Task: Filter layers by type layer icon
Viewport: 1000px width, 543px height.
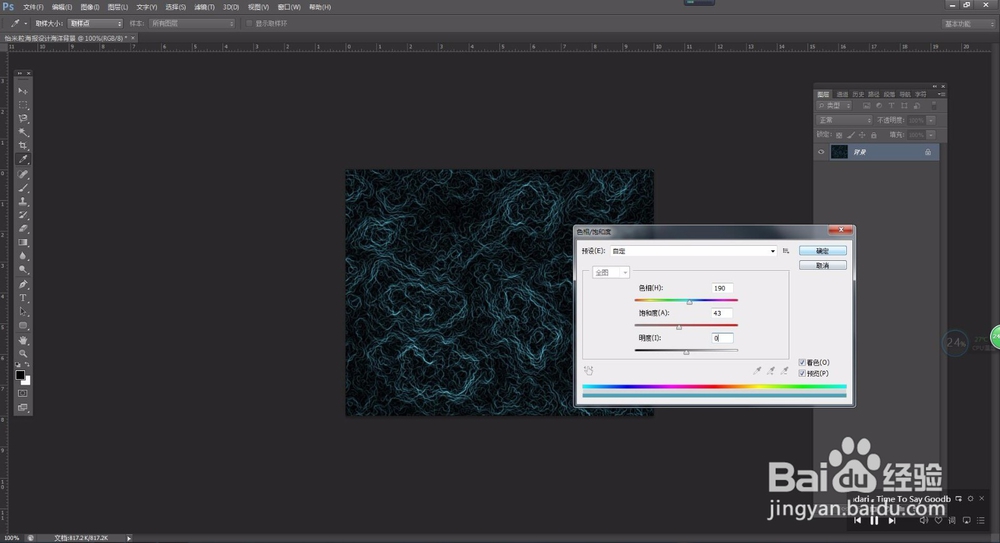Action: 891,106
